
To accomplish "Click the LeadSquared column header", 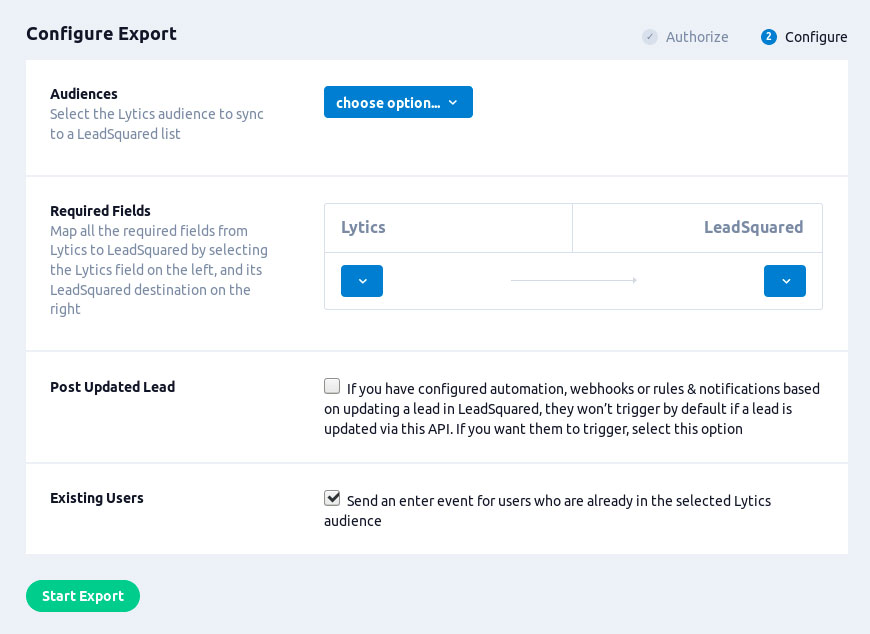I will (x=753, y=227).
